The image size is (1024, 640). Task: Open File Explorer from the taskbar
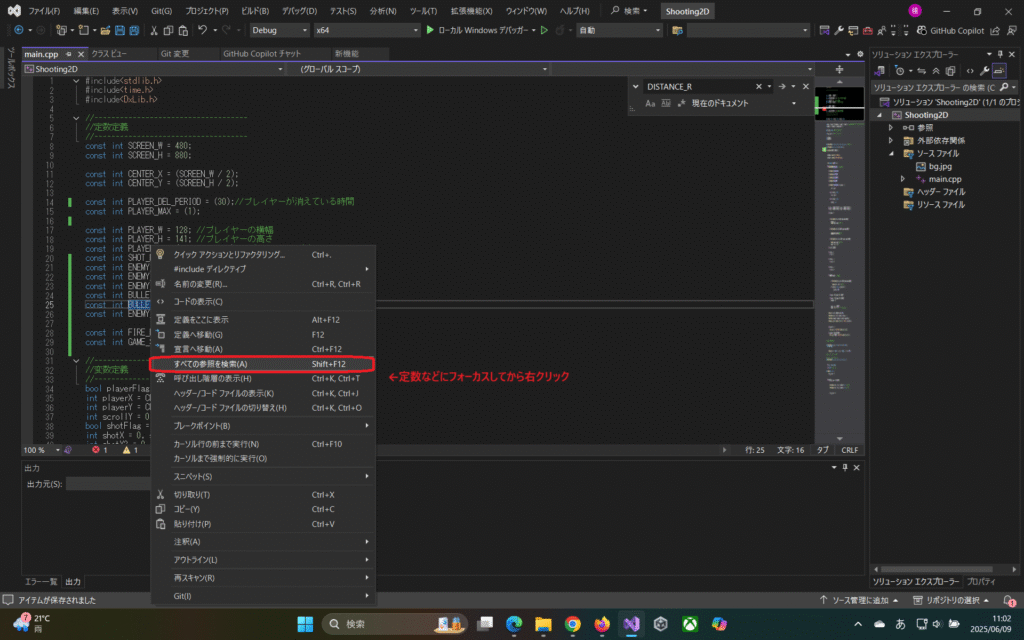(543, 624)
